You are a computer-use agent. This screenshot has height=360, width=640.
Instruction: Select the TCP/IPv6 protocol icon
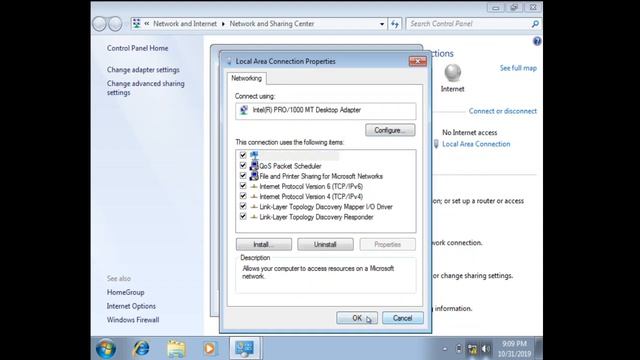click(254, 186)
